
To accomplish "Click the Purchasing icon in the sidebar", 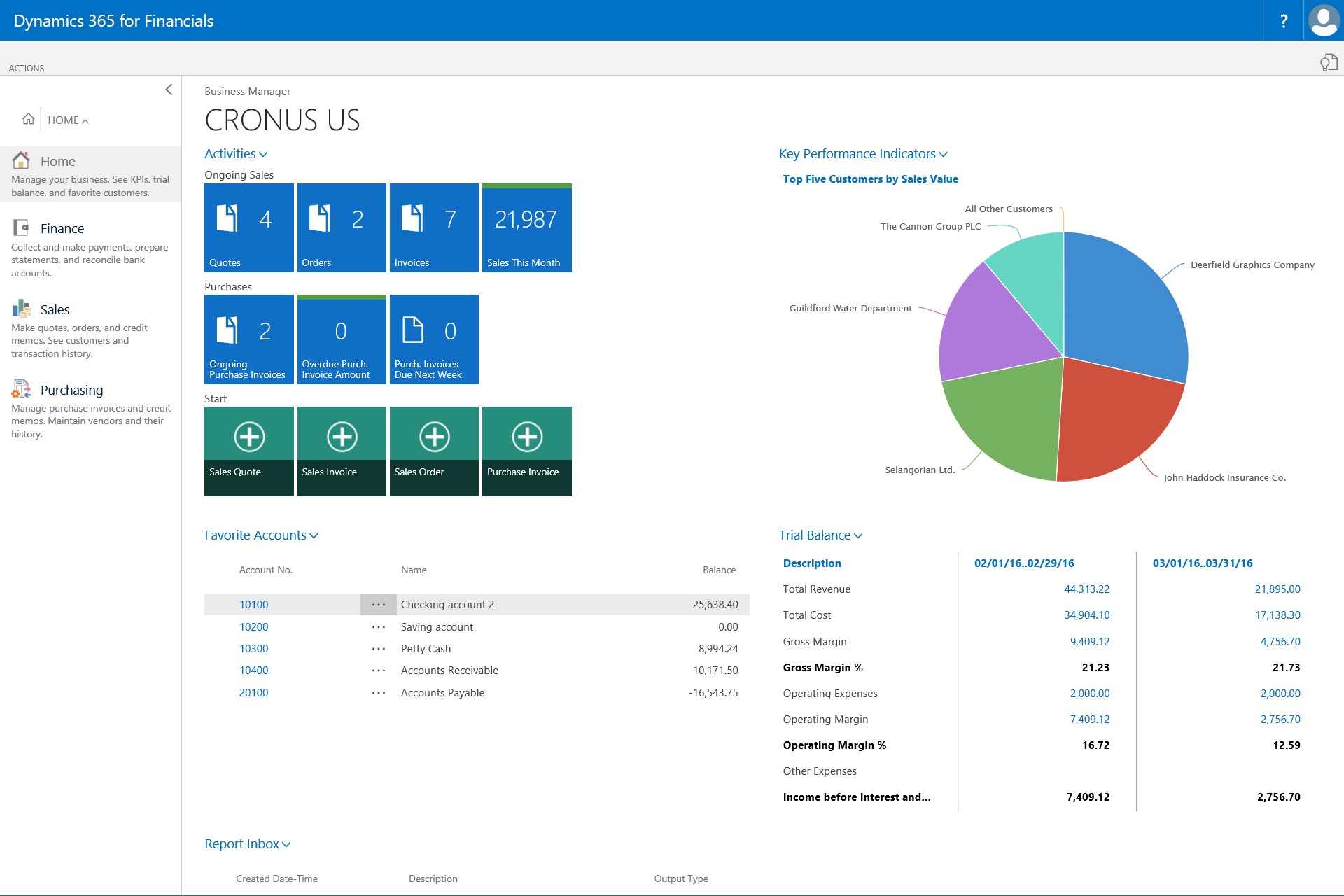I will coord(21,388).
